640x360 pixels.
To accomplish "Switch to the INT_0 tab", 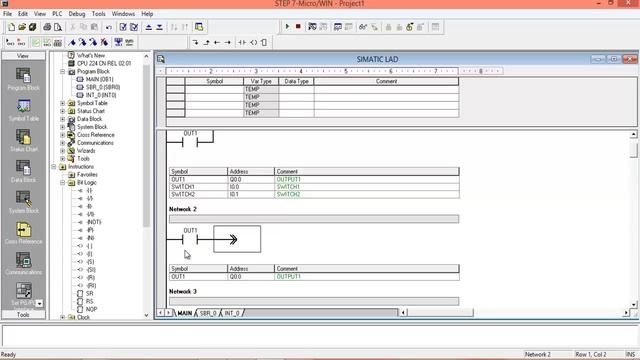I will [232, 313].
